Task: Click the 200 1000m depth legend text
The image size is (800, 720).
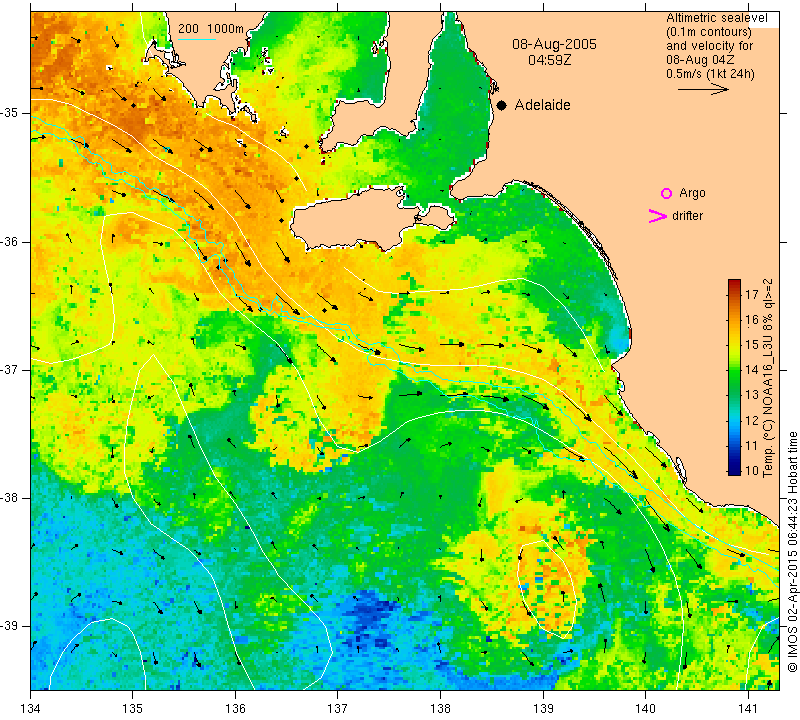Action: pyautogui.click(x=211, y=29)
